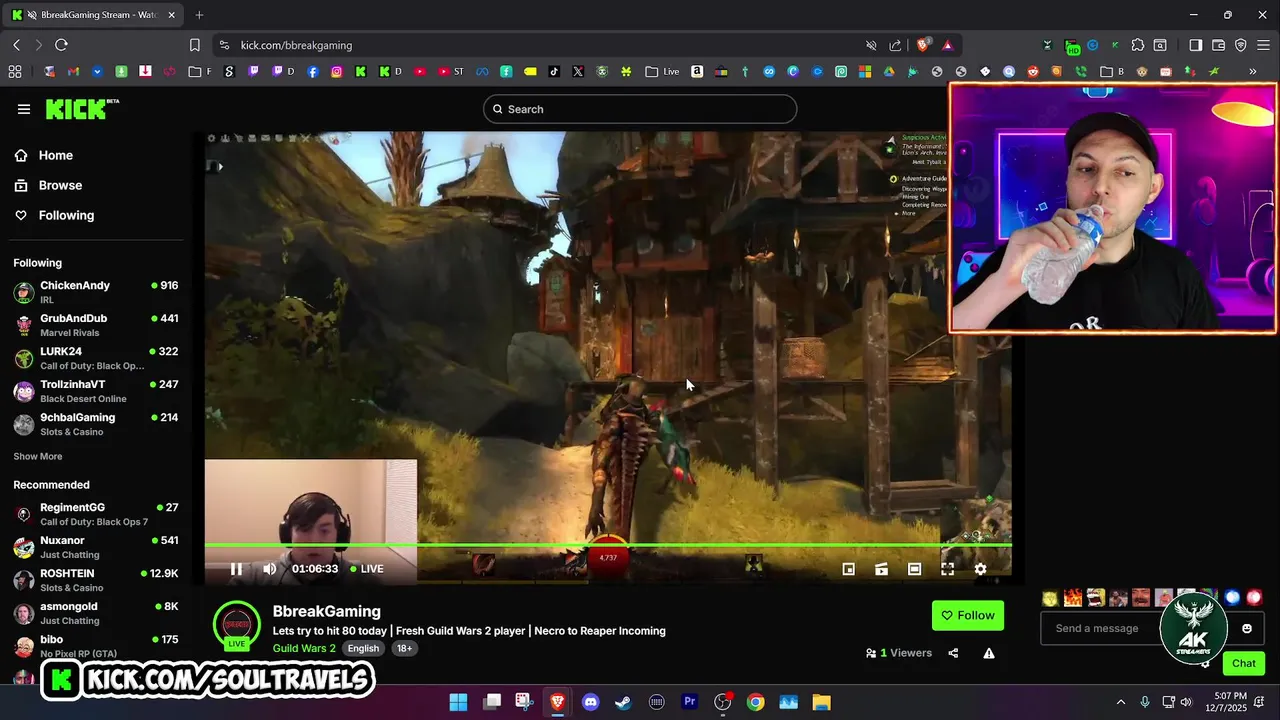Launch Discord from the taskbar
This screenshot has height=720, width=1280.
point(590,702)
